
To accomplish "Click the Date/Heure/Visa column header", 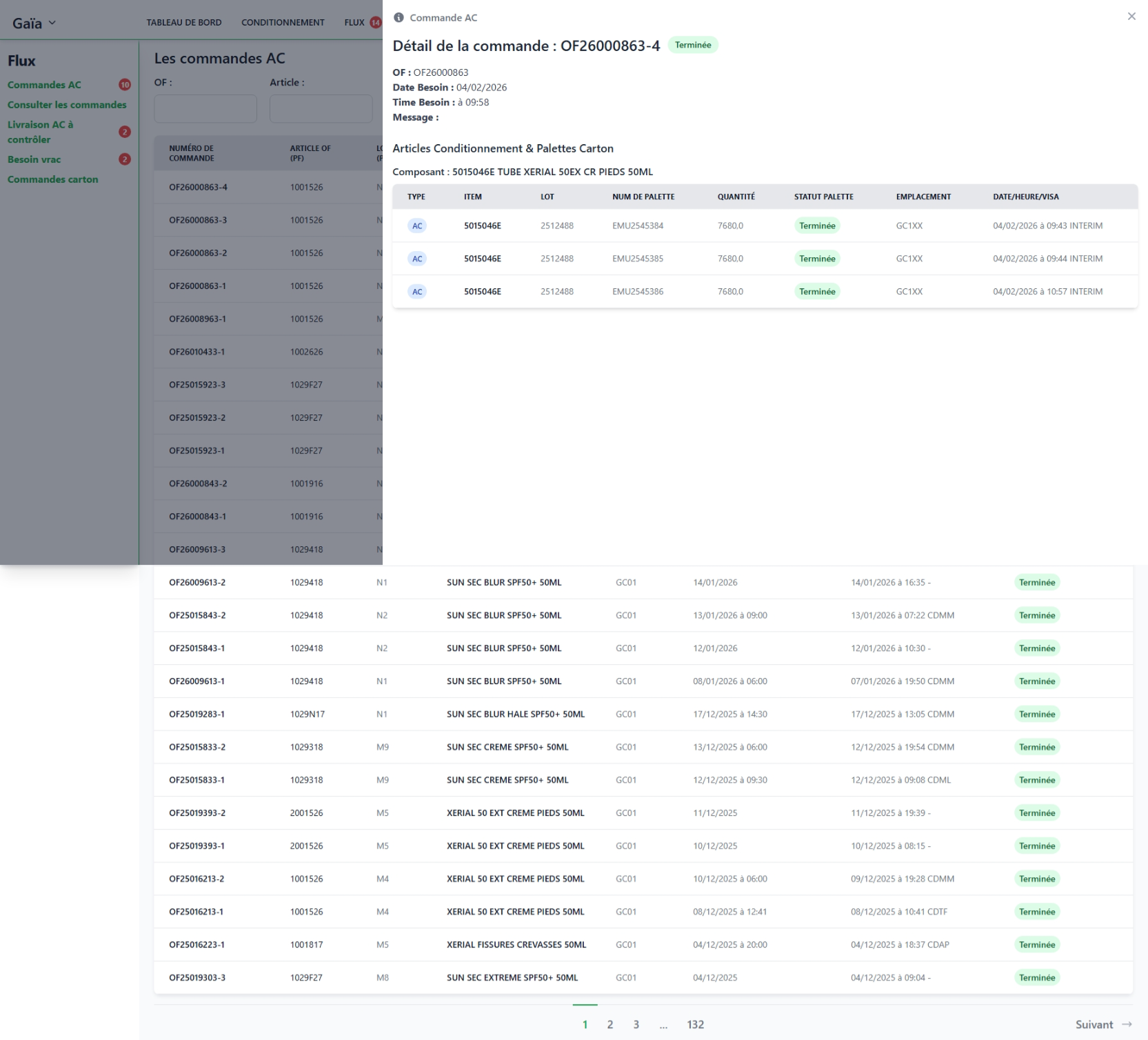I will pos(1026,197).
